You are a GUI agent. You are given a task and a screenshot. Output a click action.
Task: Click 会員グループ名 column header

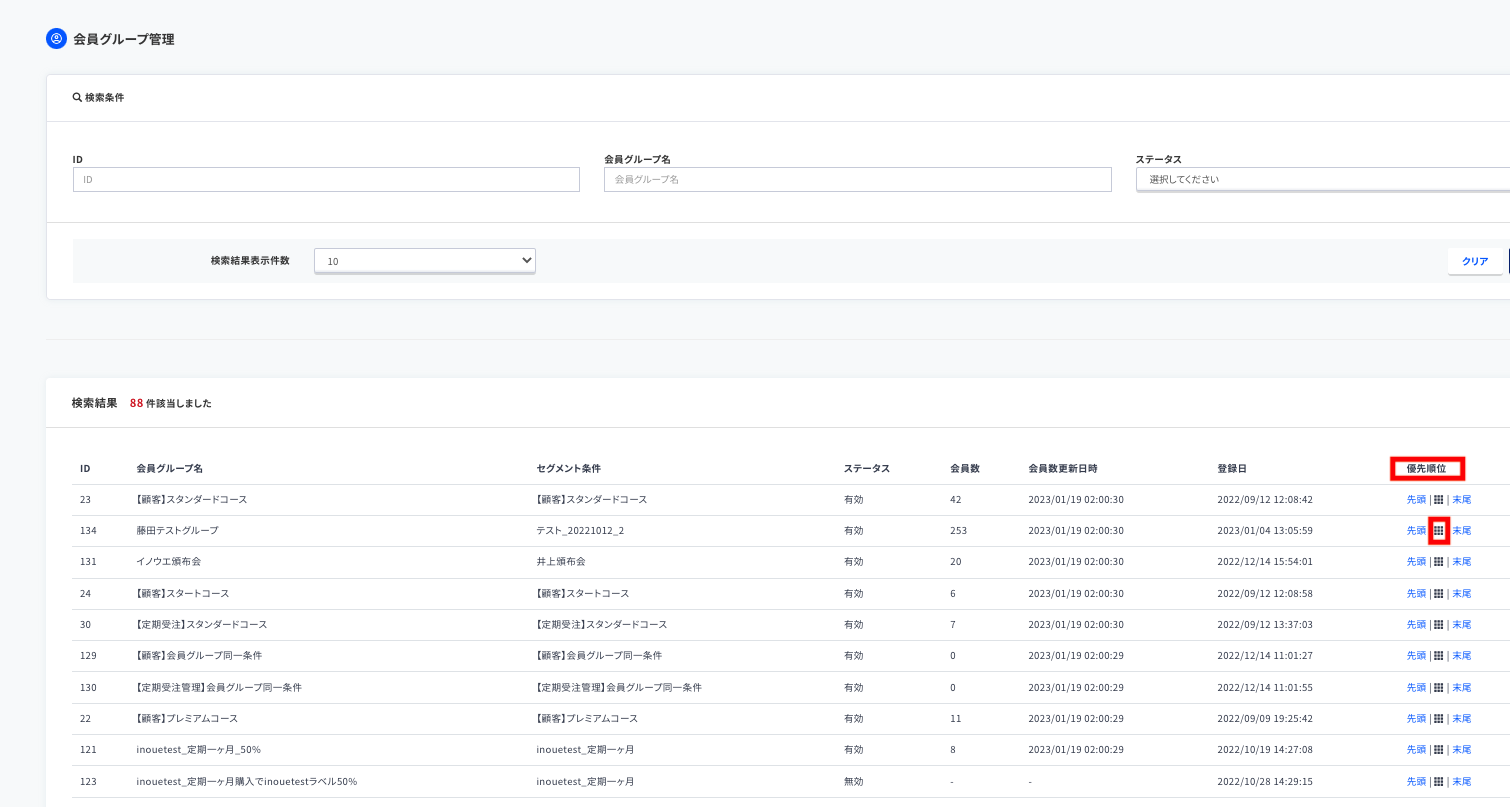[x=170, y=468]
